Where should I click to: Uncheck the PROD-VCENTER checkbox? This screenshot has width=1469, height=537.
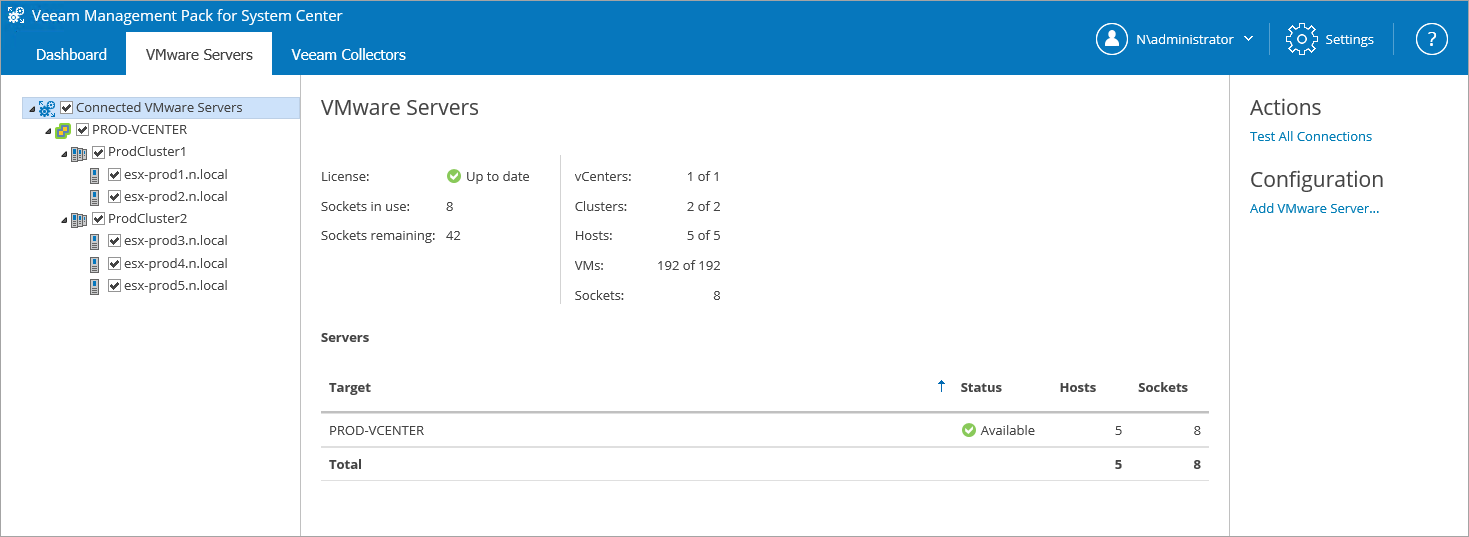pos(82,130)
